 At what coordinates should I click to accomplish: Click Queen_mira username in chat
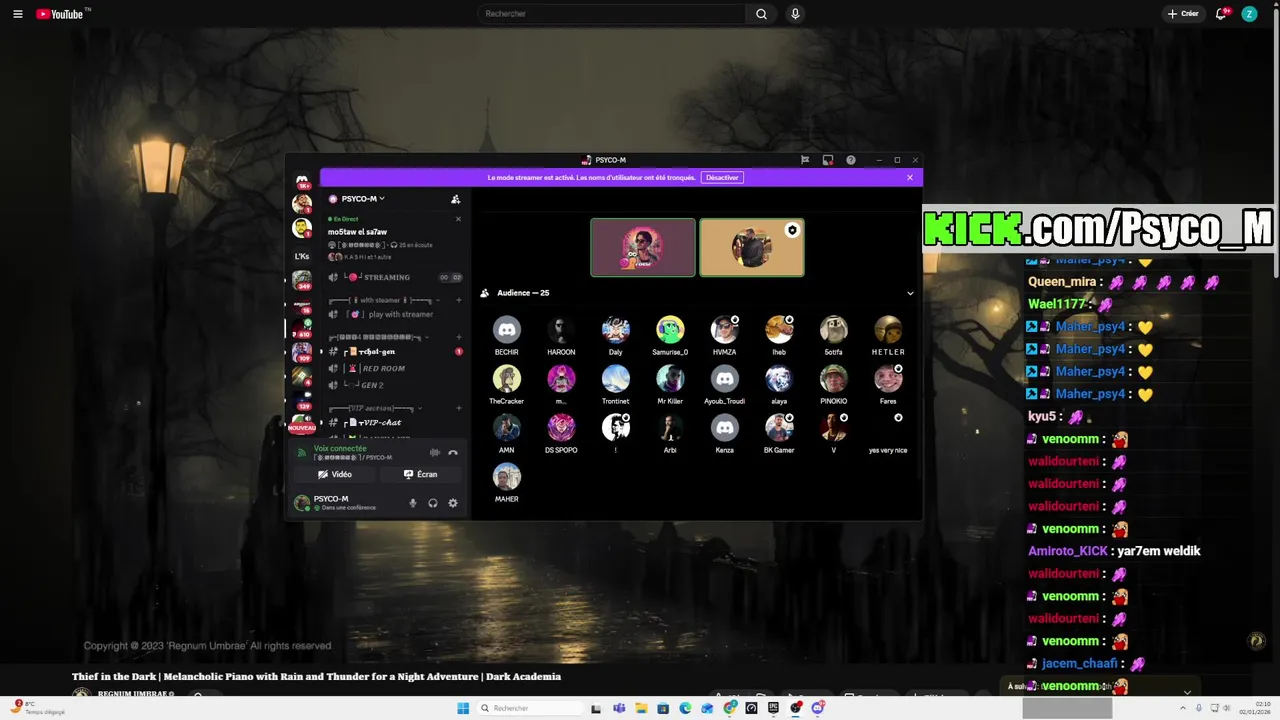(x=1064, y=282)
